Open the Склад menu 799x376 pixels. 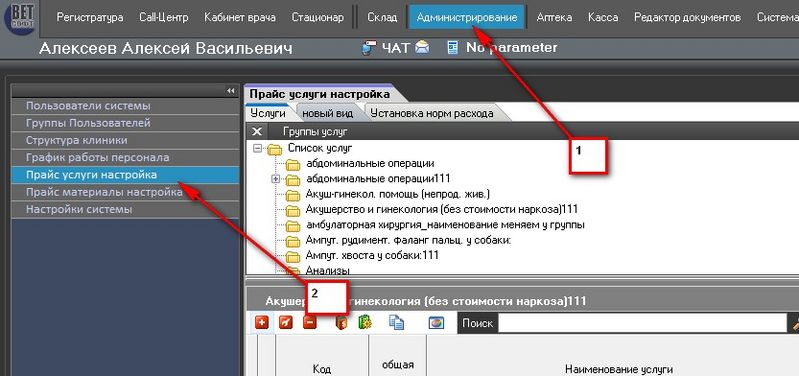click(382, 17)
